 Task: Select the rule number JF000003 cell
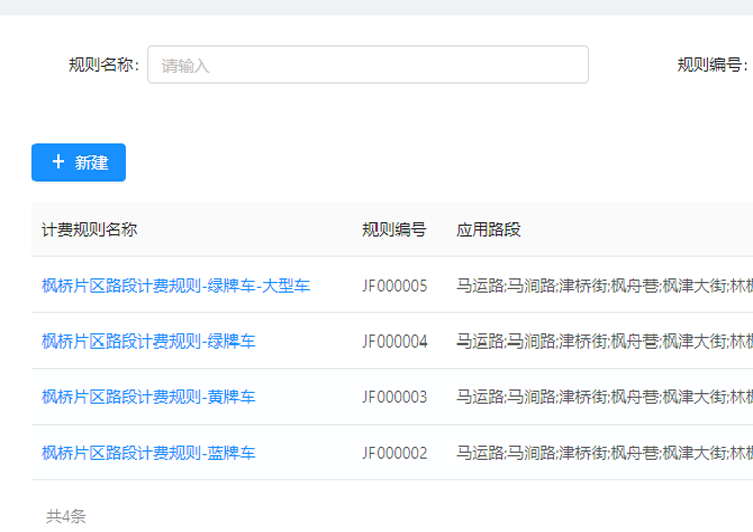pos(395,397)
